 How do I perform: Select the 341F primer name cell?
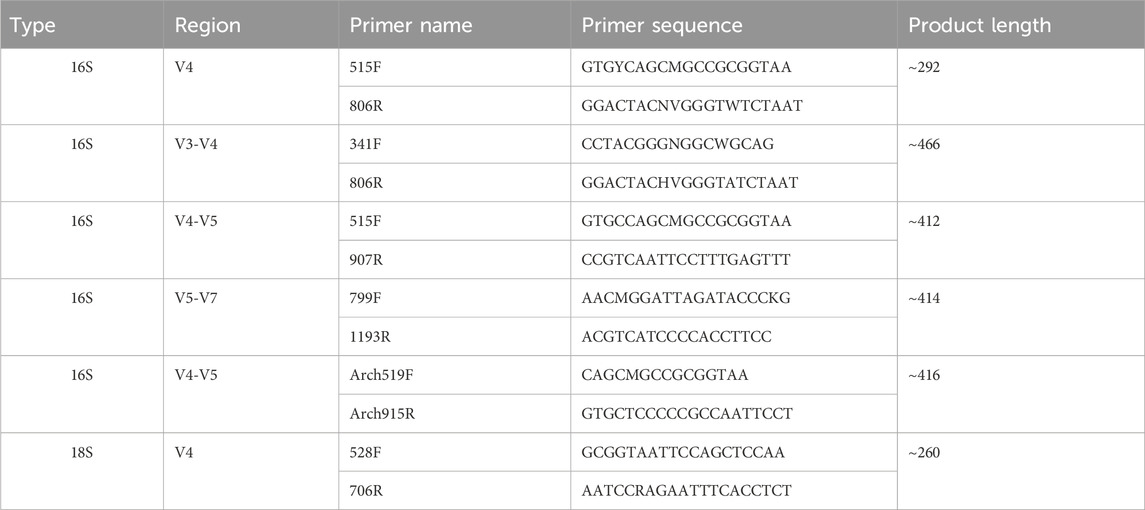(x=454, y=145)
